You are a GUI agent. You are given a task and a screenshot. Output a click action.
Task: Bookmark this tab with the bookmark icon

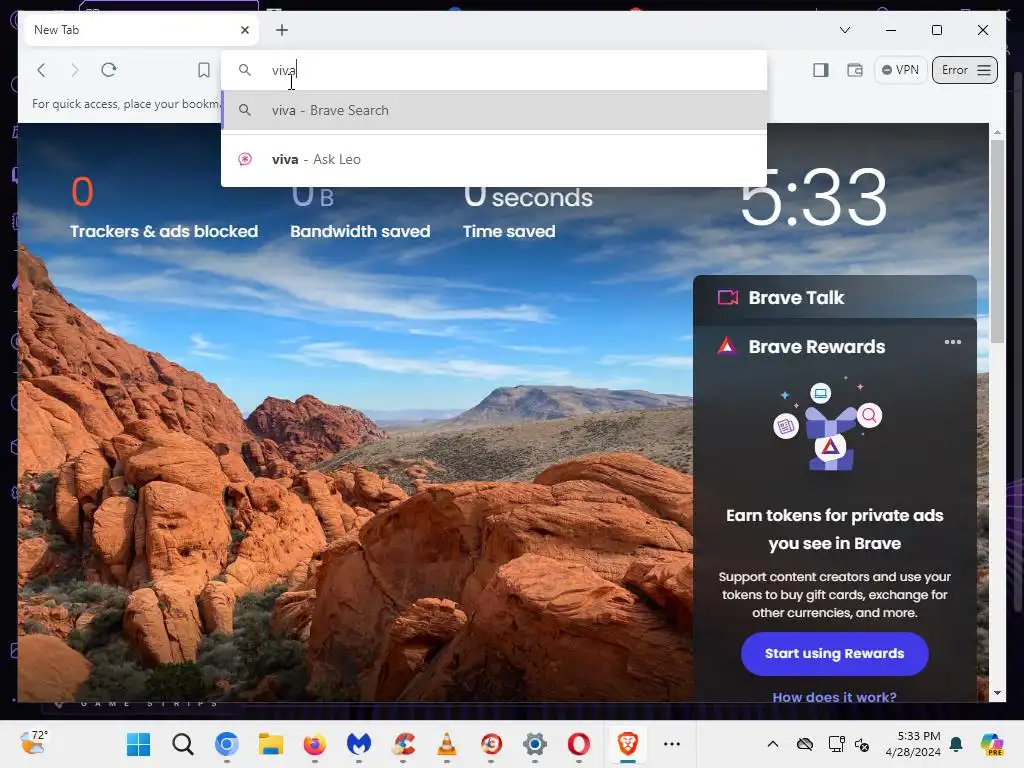point(204,70)
